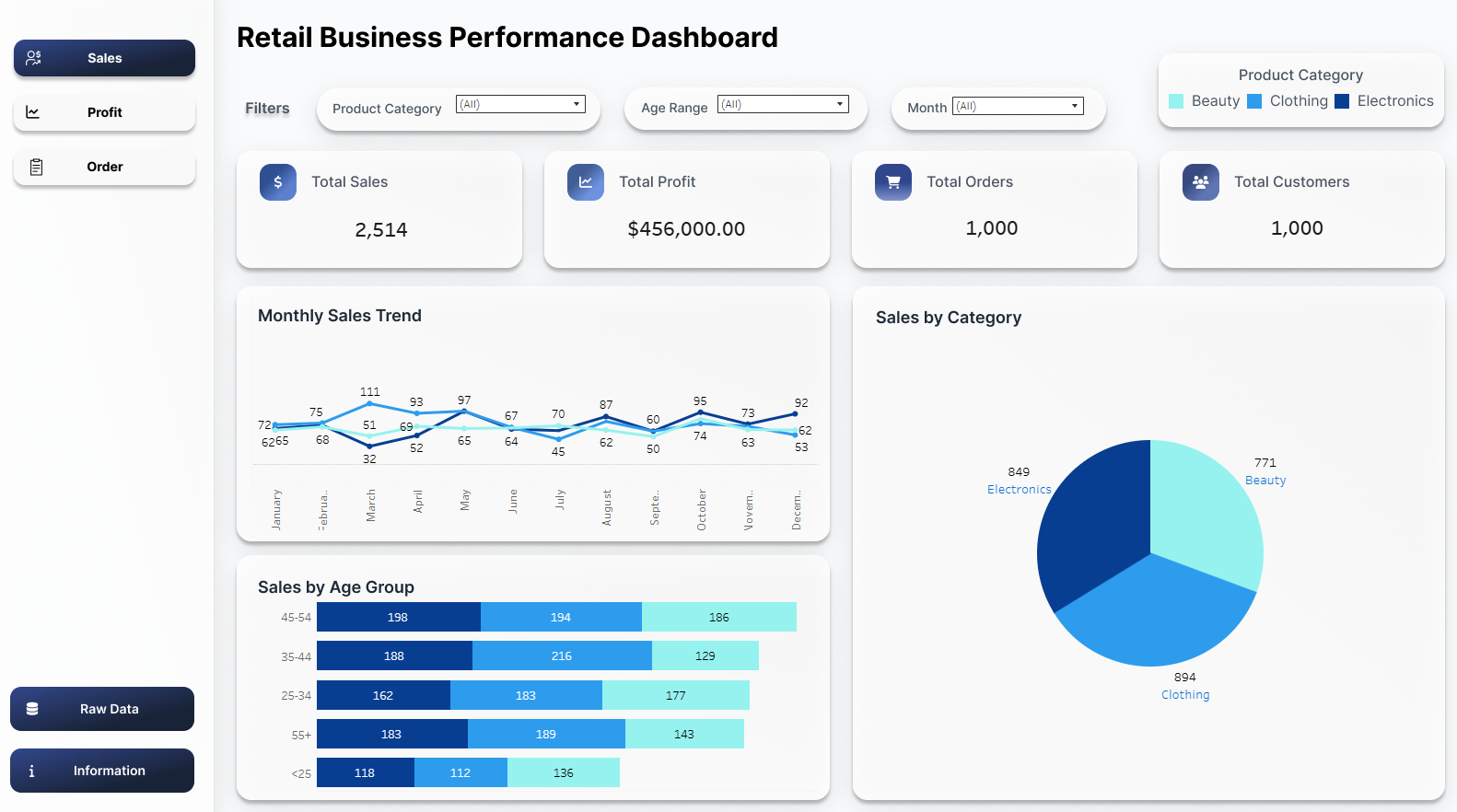This screenshot has width=1457, height=812.
Task: Select the Electronics legend color swatch
Action: coord(1342,101)
